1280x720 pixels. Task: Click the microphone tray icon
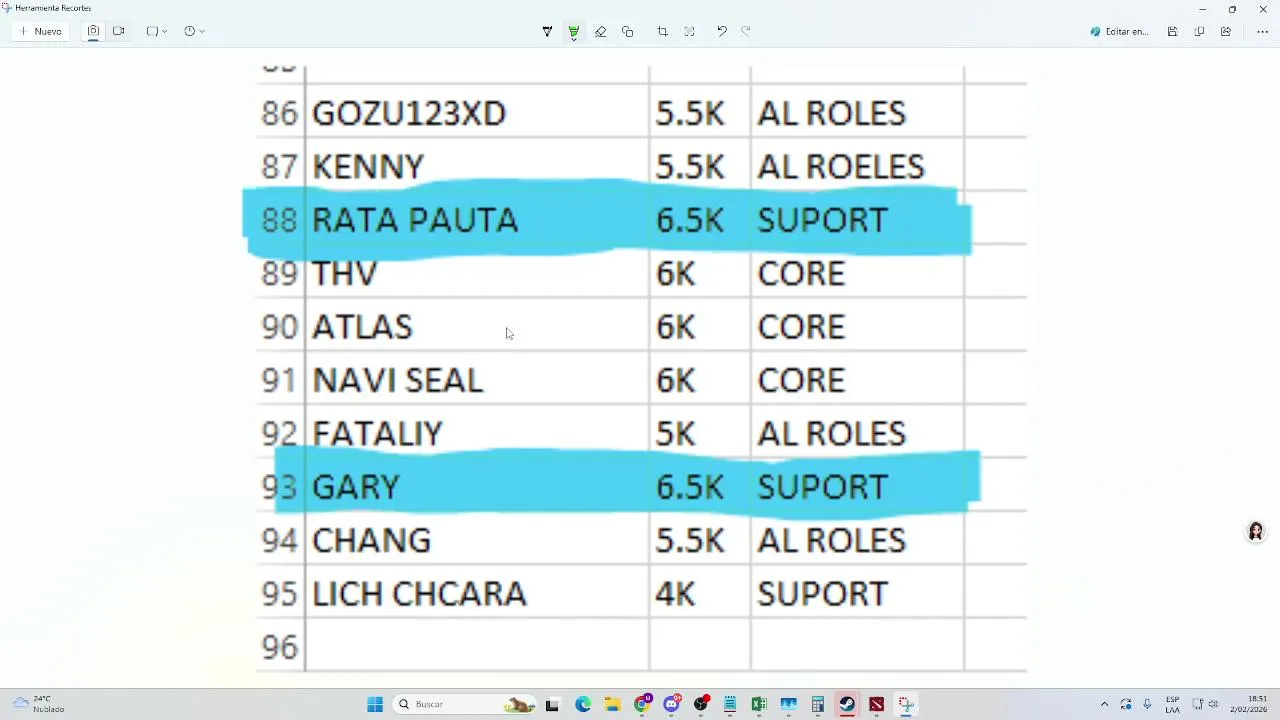[1147, 705]
